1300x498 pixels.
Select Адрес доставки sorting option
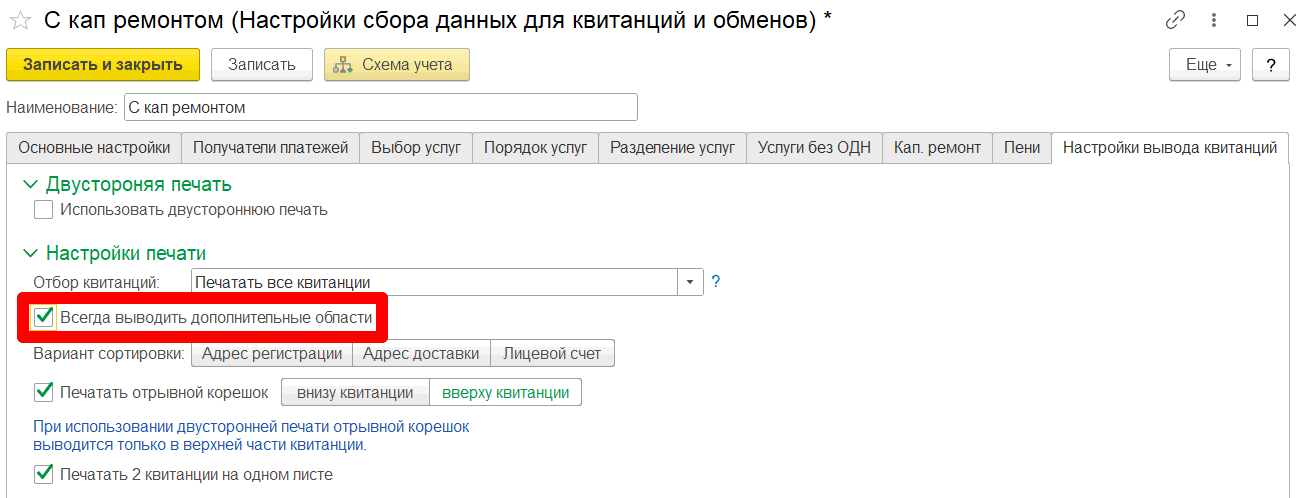(x=421, y=353)
